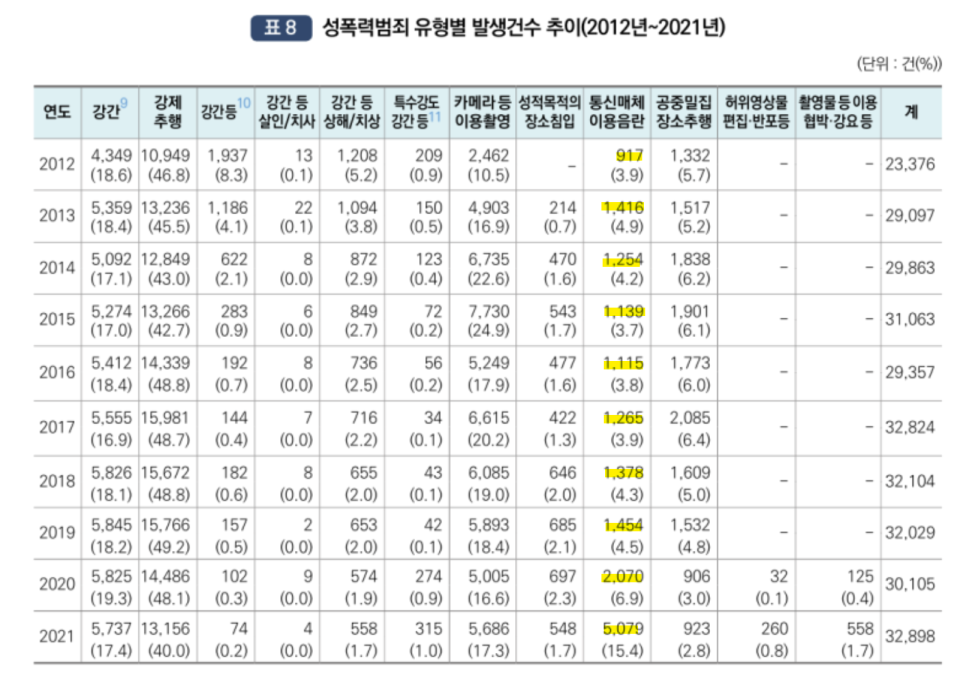Select the '허위영상물 편집·반포등' header
This screenshot has width=966, height=680.
point(756,111)
